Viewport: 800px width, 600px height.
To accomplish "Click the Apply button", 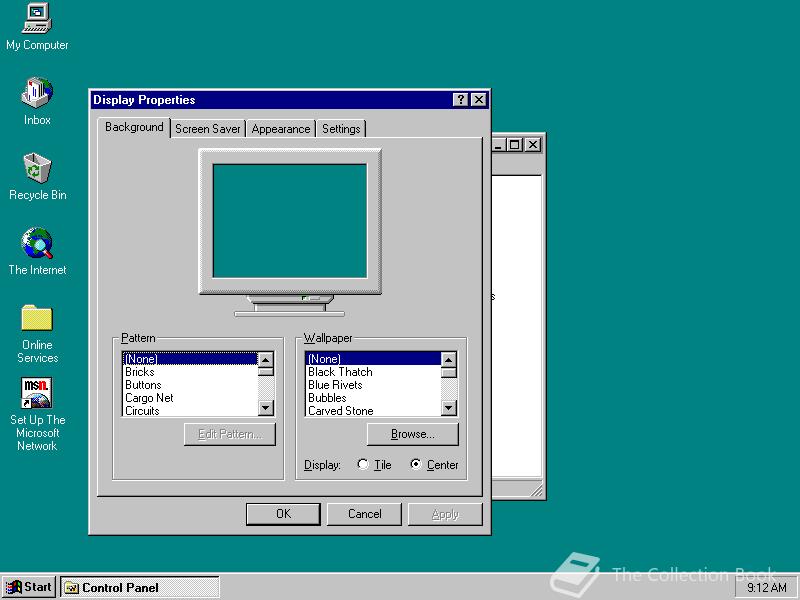I will coord(445,514).
